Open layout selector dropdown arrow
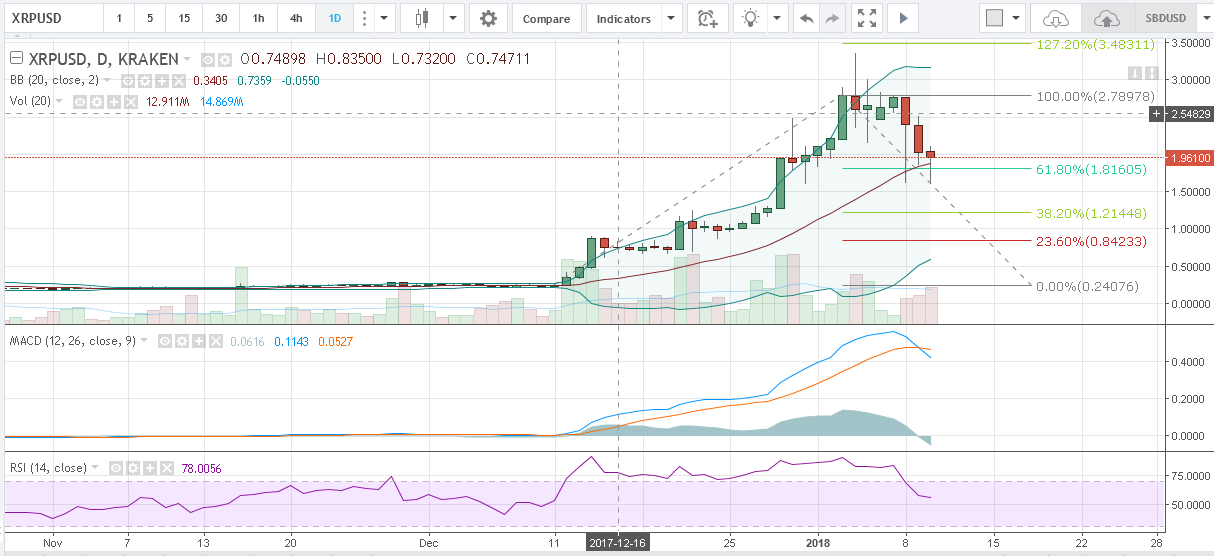The width and height of the screenshot is (1214, 556). (1016, 18)
